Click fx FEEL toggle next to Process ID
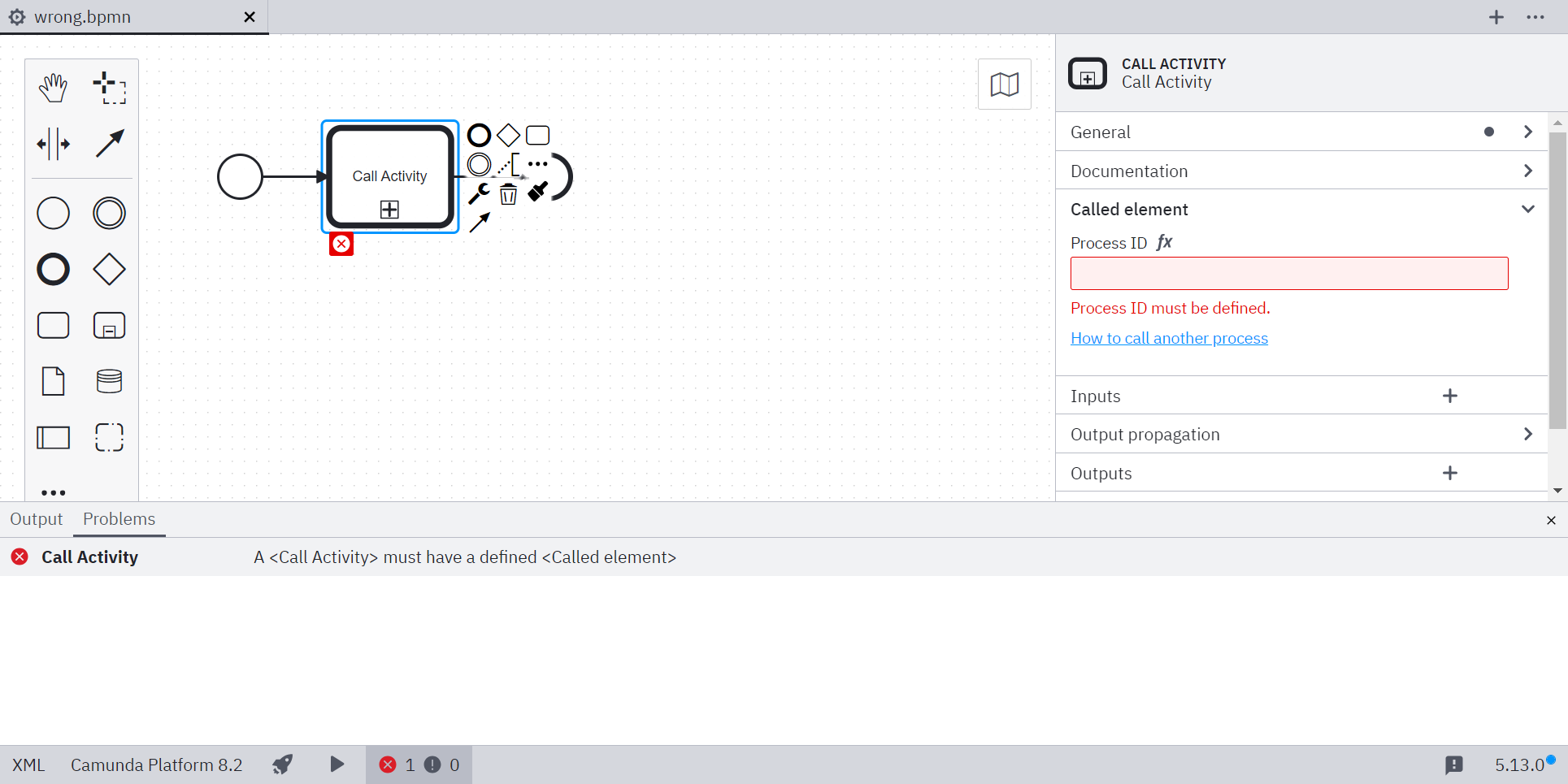Screen dimensions: 1568x784 click(1165, 242)
